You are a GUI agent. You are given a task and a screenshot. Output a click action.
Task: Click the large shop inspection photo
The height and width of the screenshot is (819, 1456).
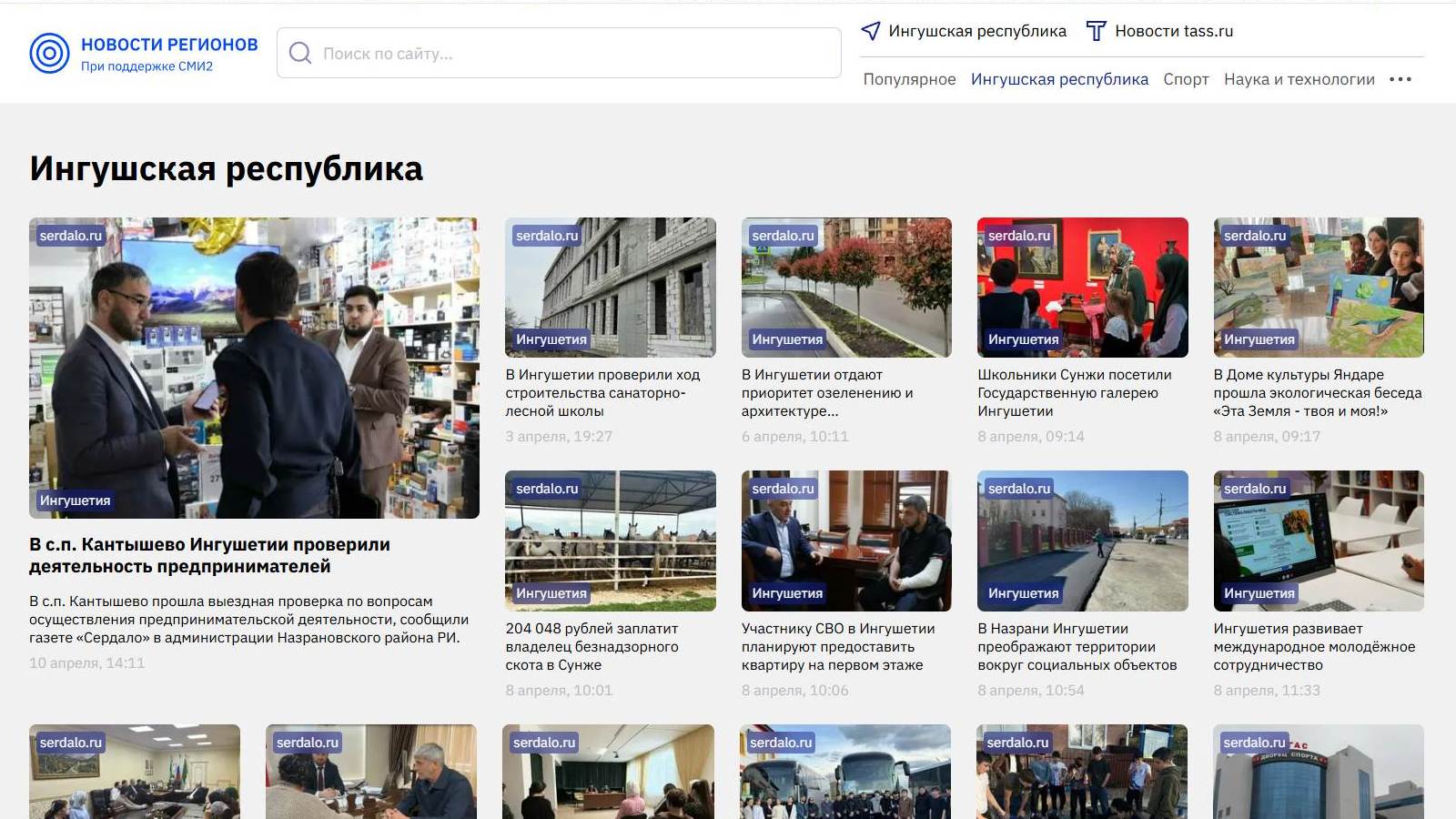pos(254,368)
